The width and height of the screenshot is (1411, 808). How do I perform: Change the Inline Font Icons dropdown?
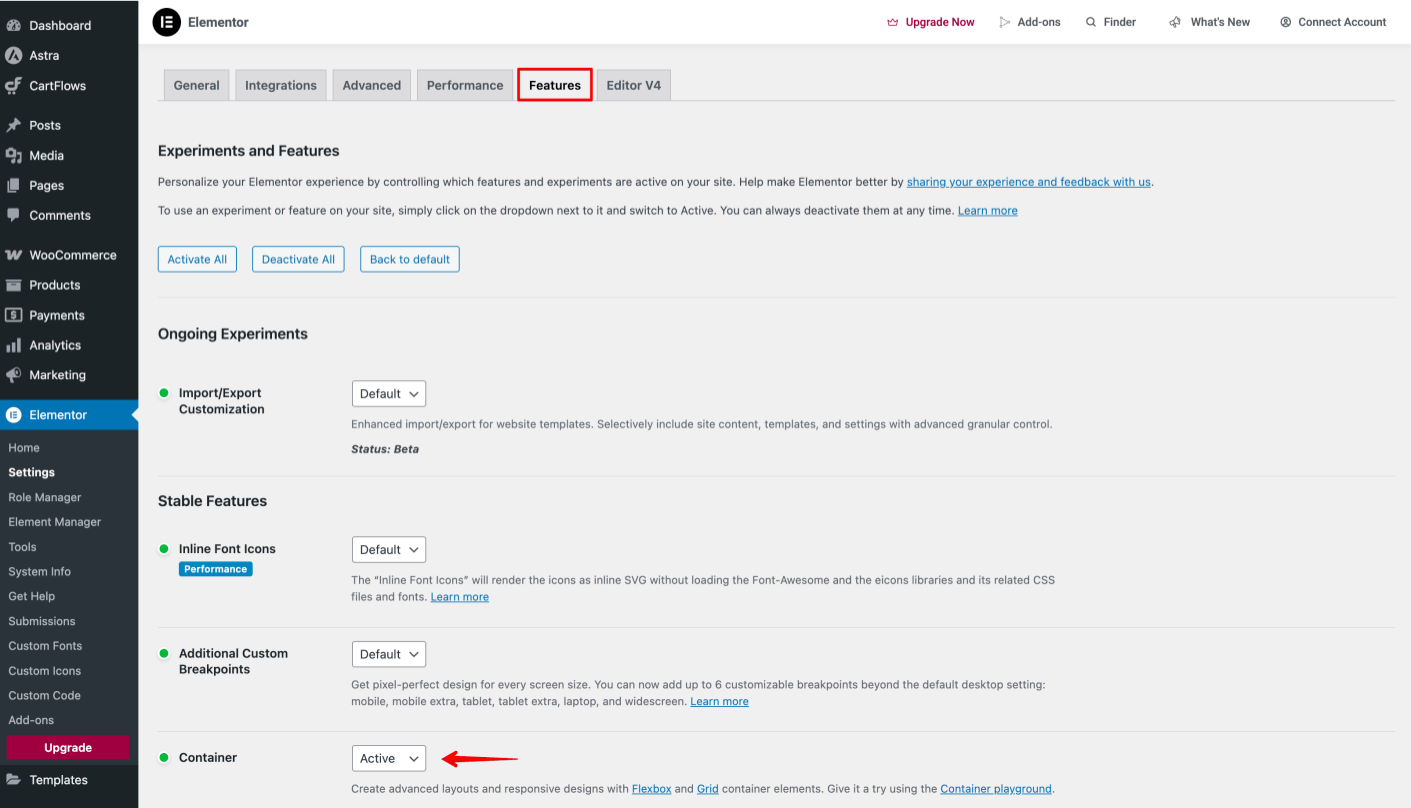pos(388,549)
